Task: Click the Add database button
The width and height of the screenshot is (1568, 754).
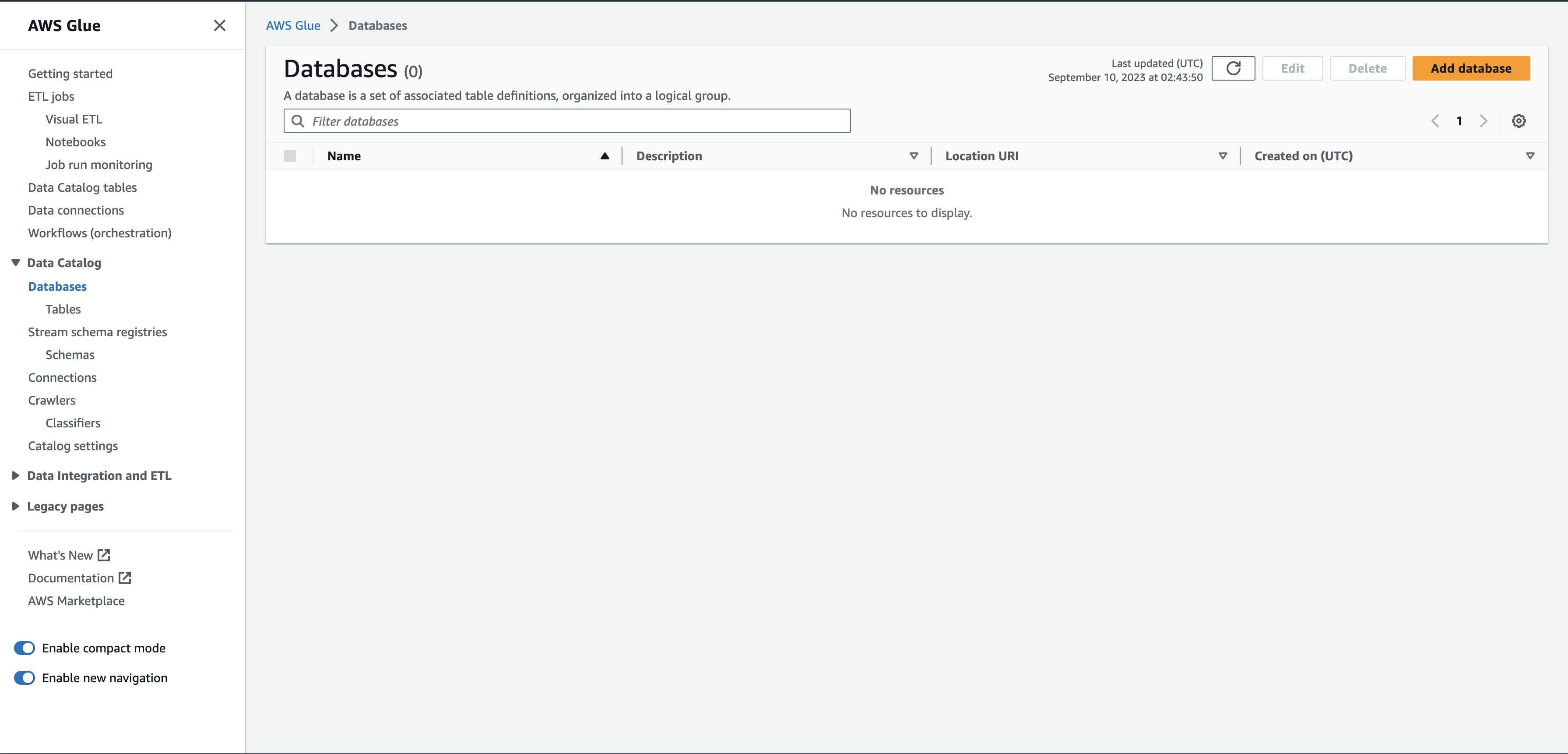Action: click(1471, 68)
